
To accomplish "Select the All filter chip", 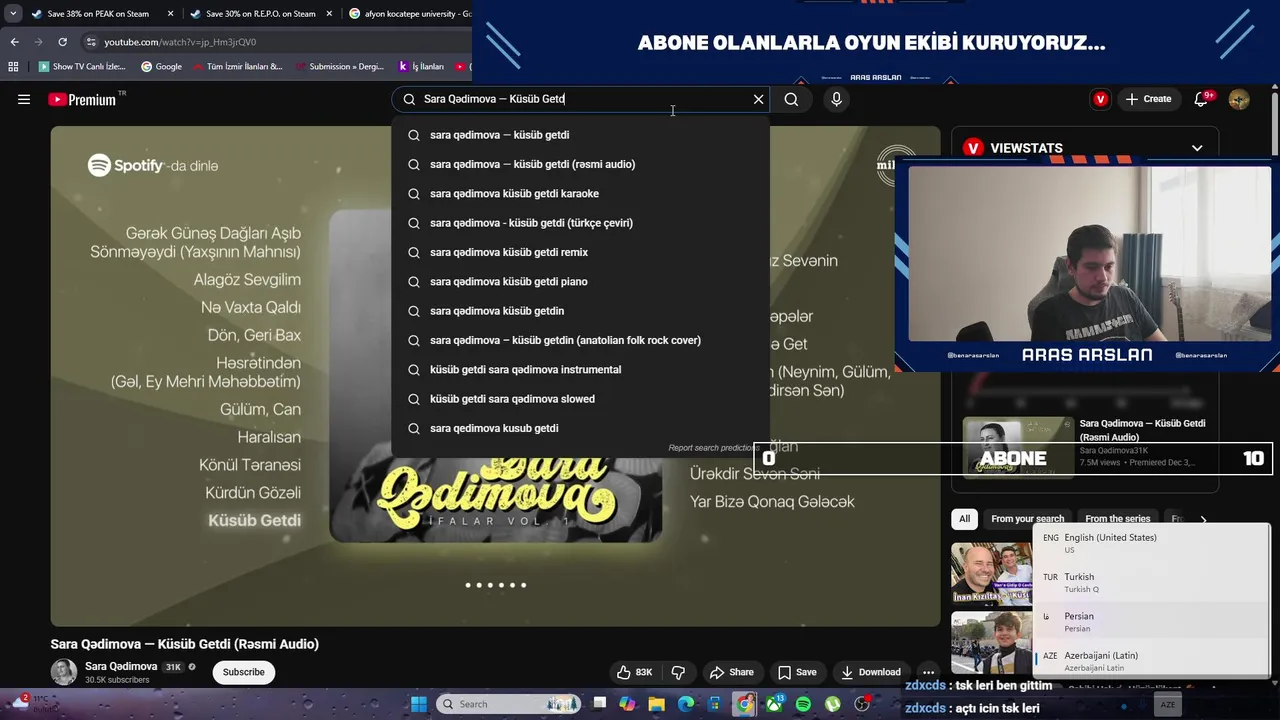I will [x=964, y=519].
